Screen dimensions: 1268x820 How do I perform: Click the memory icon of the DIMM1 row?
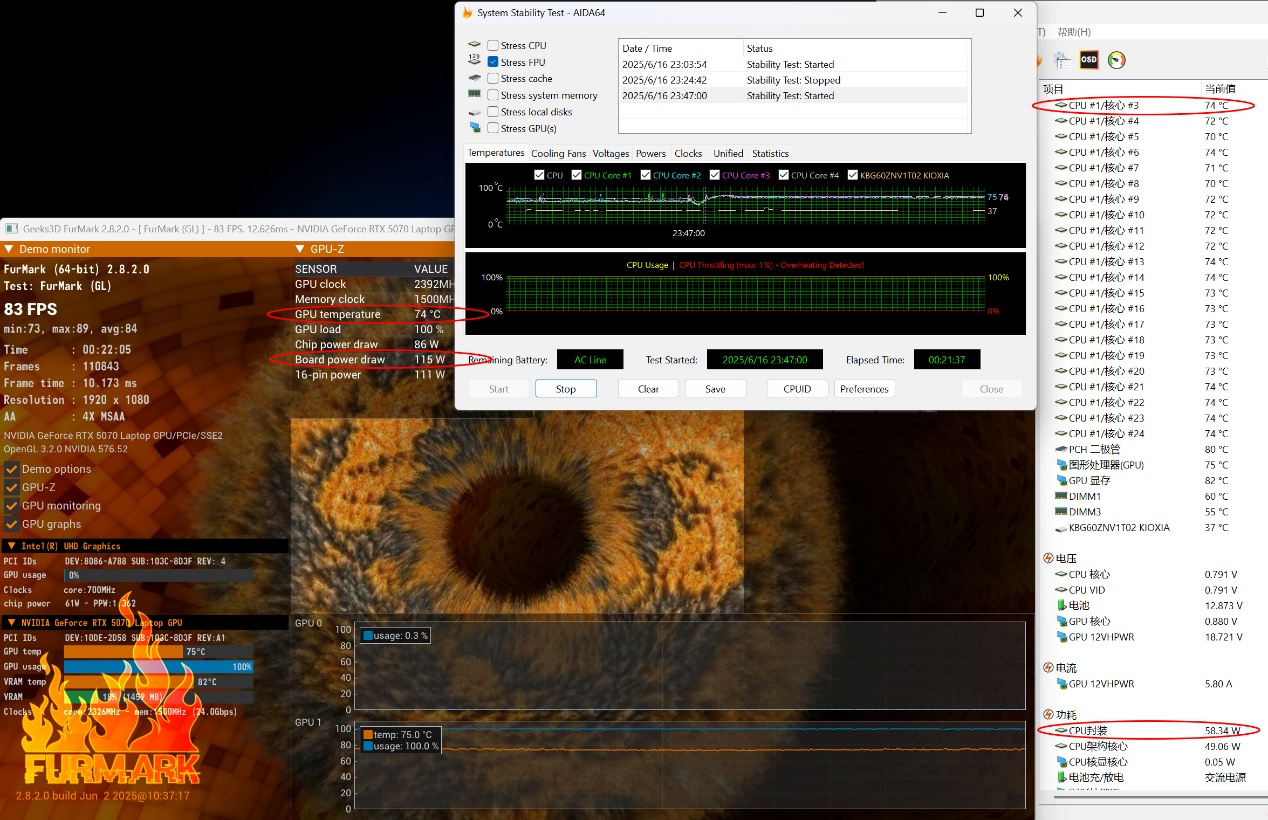pyautogui.click(x=1061, y=496)
